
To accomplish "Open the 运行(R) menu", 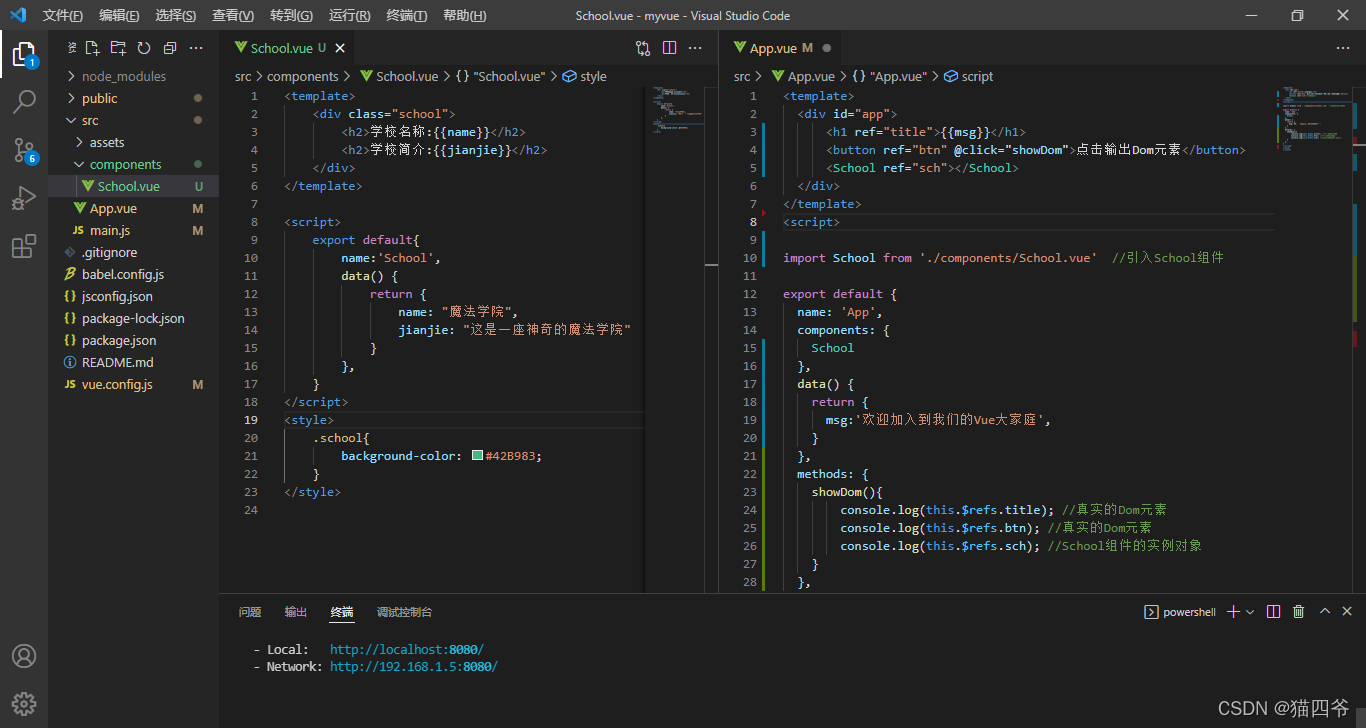I will pyautogui.click(x=350, y=15).
